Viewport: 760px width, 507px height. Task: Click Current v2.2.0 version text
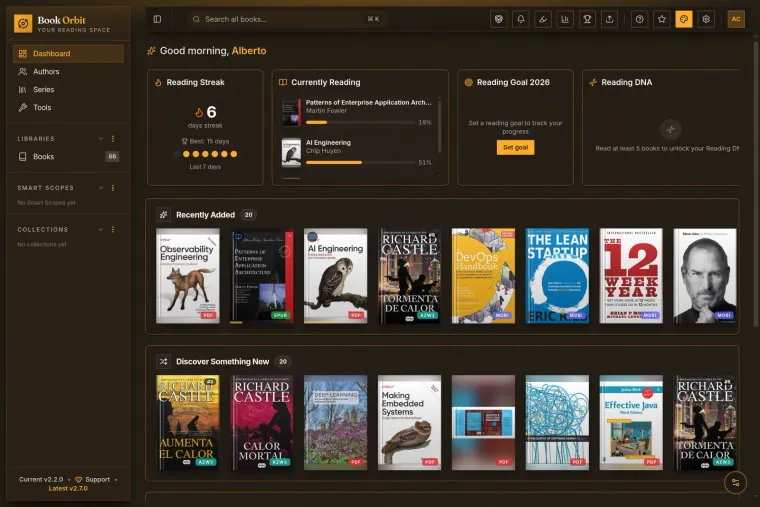(41, 479)
